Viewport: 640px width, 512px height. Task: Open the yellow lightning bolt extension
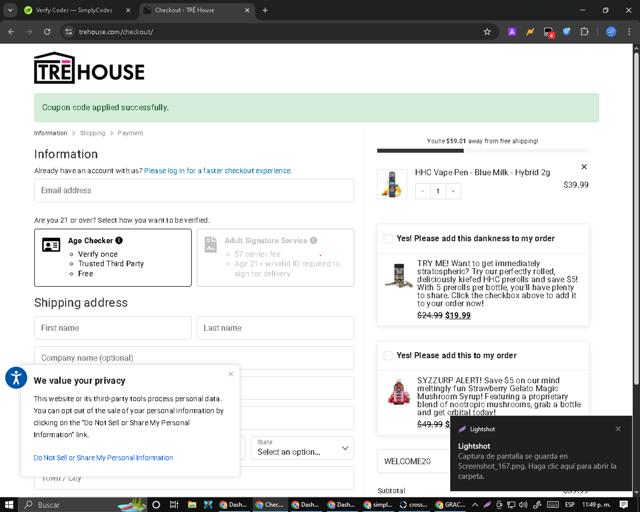[x=530, y=32]
